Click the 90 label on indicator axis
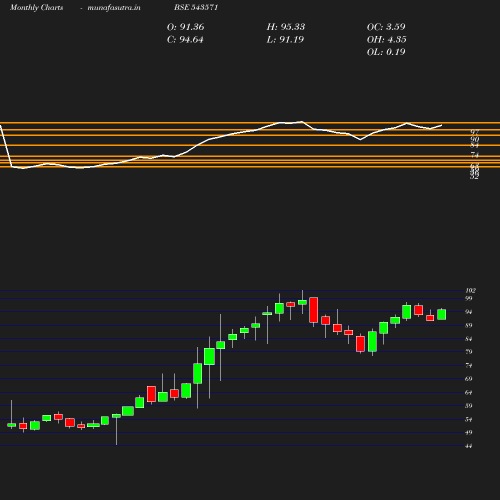The width and height of the screenshot is (500, 500). pyautogui.click(x=475, y=139)
